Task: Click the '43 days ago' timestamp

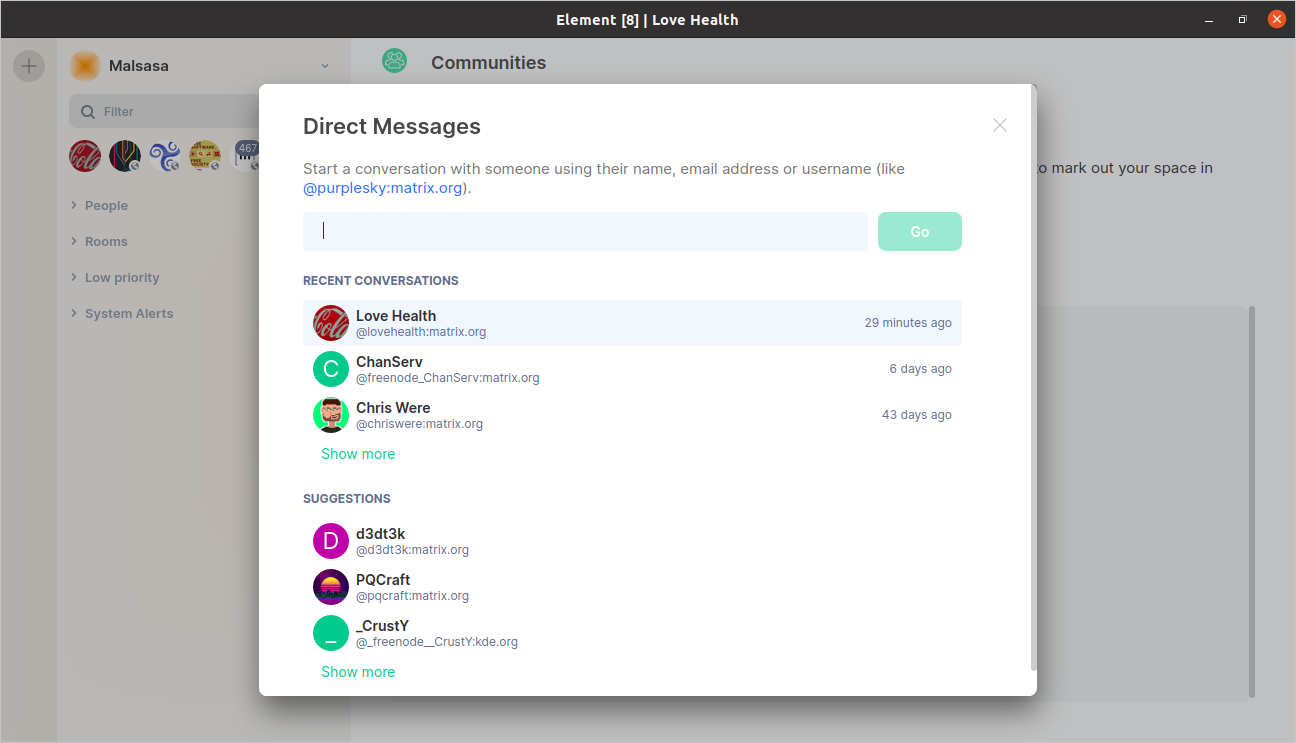Action: (x=917, y=415)
